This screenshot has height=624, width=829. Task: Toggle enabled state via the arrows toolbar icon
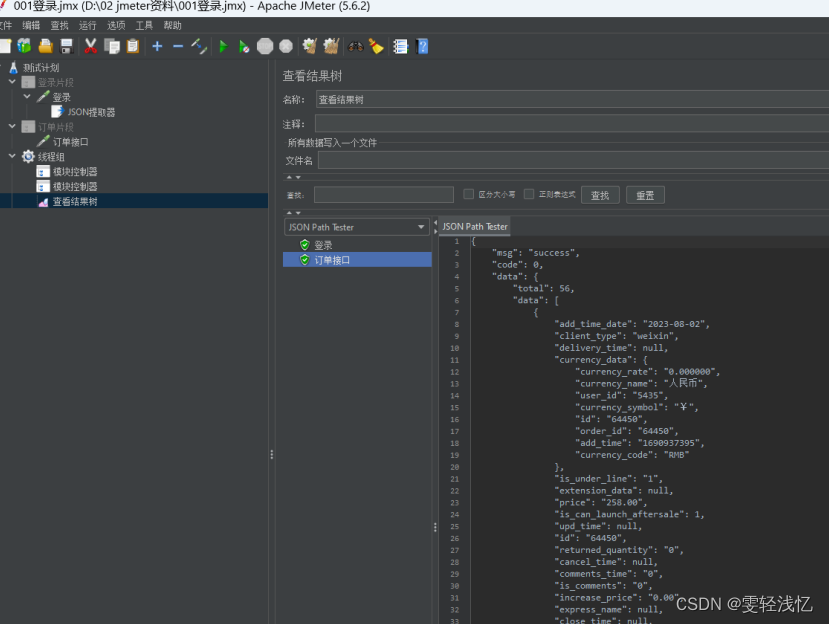point(199,47)
